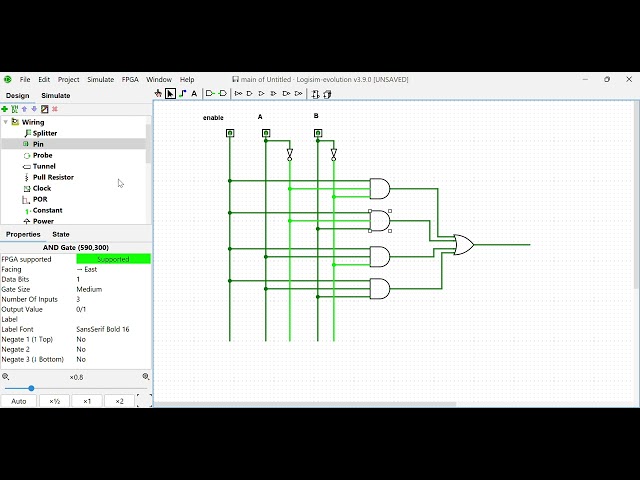Toggle the 'A' input pin
Viewport: 640px width, 480px height.
(x=266, y=133)
